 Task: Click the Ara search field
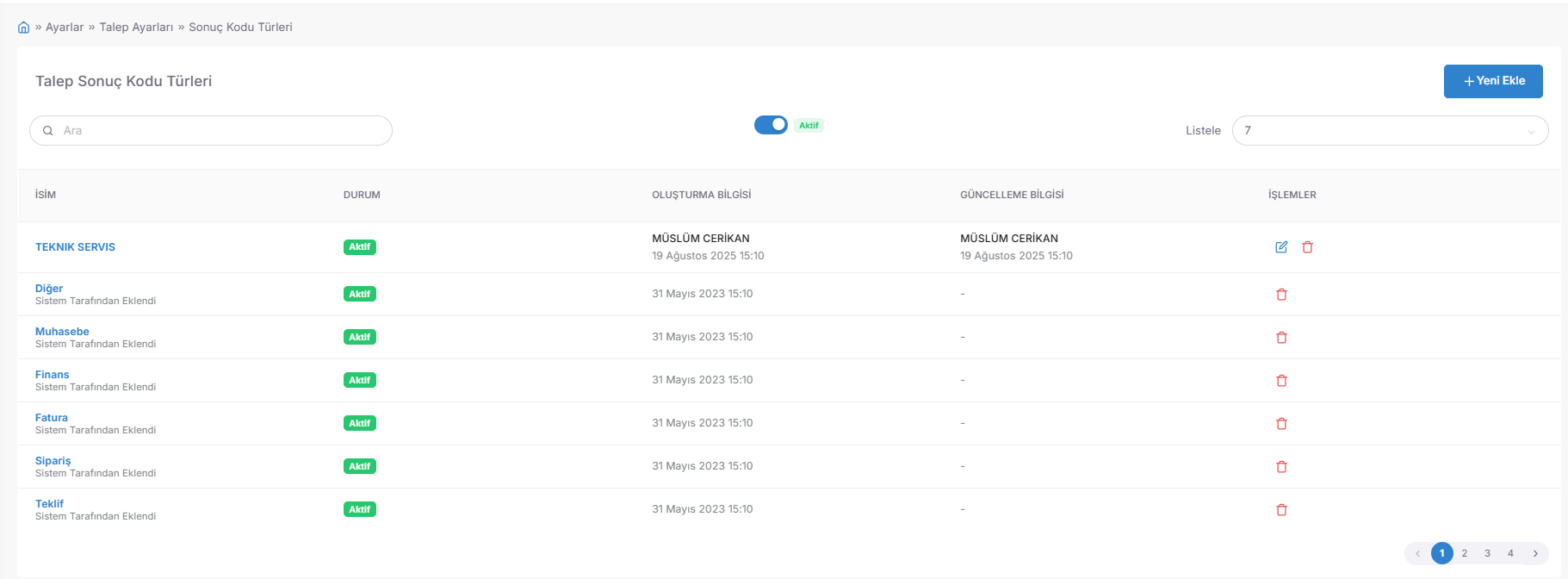point(211,131)
